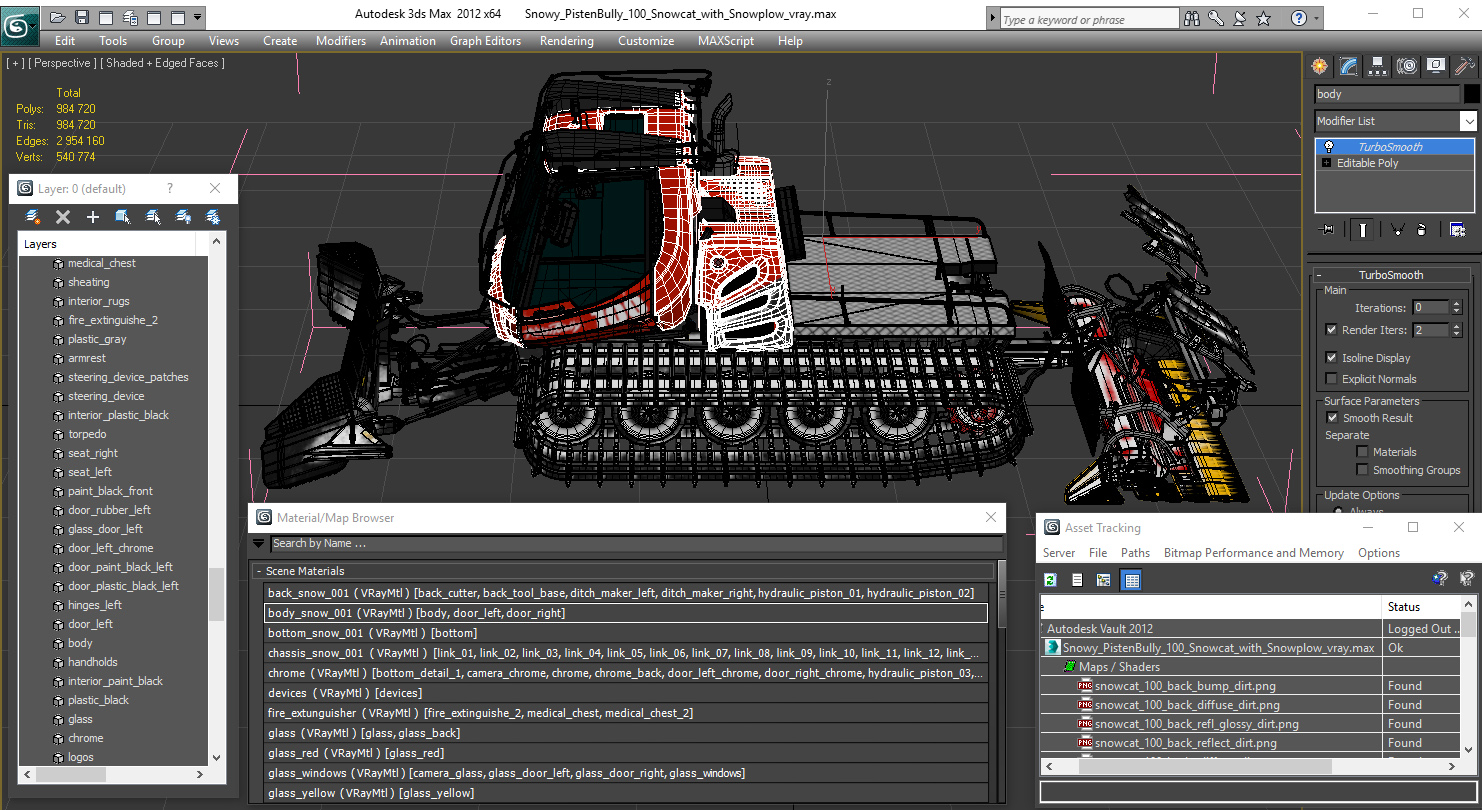The image size is (1482, 810).
Task: Open the MAXScript menu
Action: 726,41
